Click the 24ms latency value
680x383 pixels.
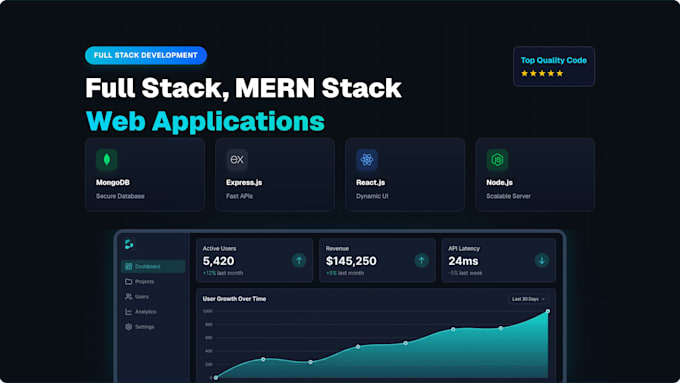(463, 261)
